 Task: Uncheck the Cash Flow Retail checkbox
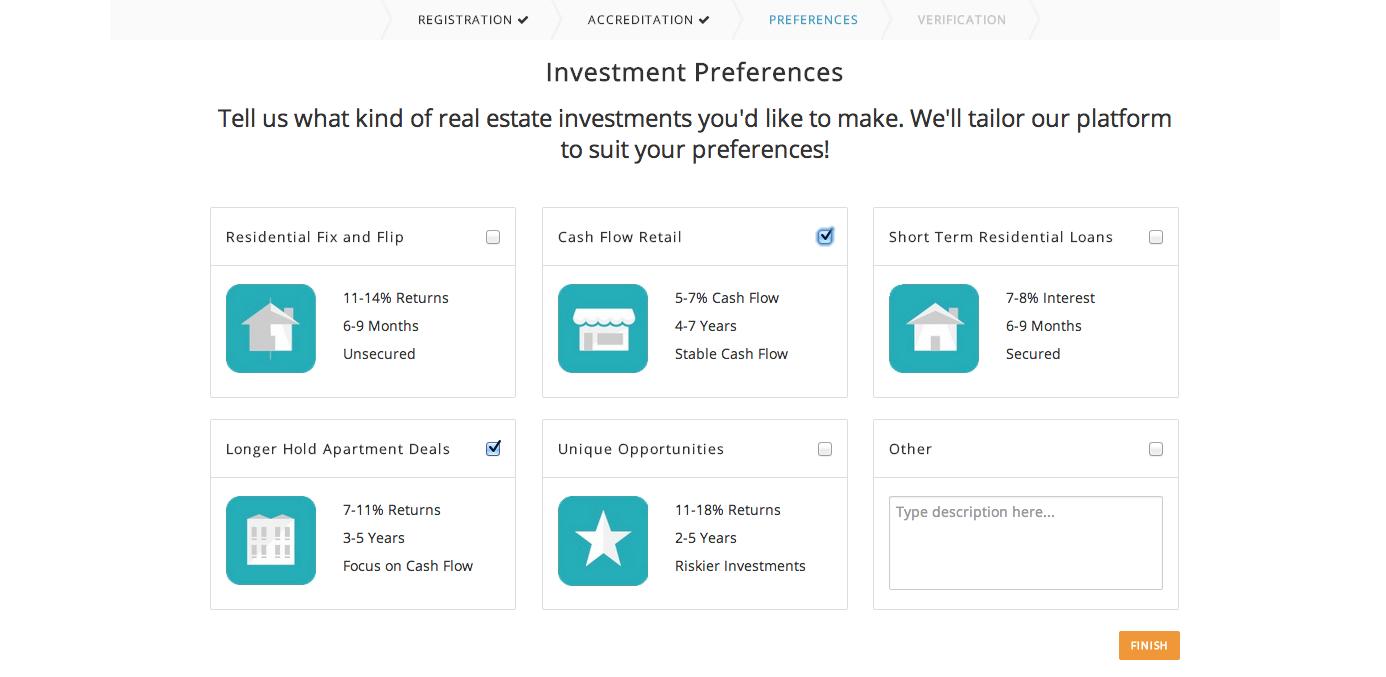pos(825,237)
